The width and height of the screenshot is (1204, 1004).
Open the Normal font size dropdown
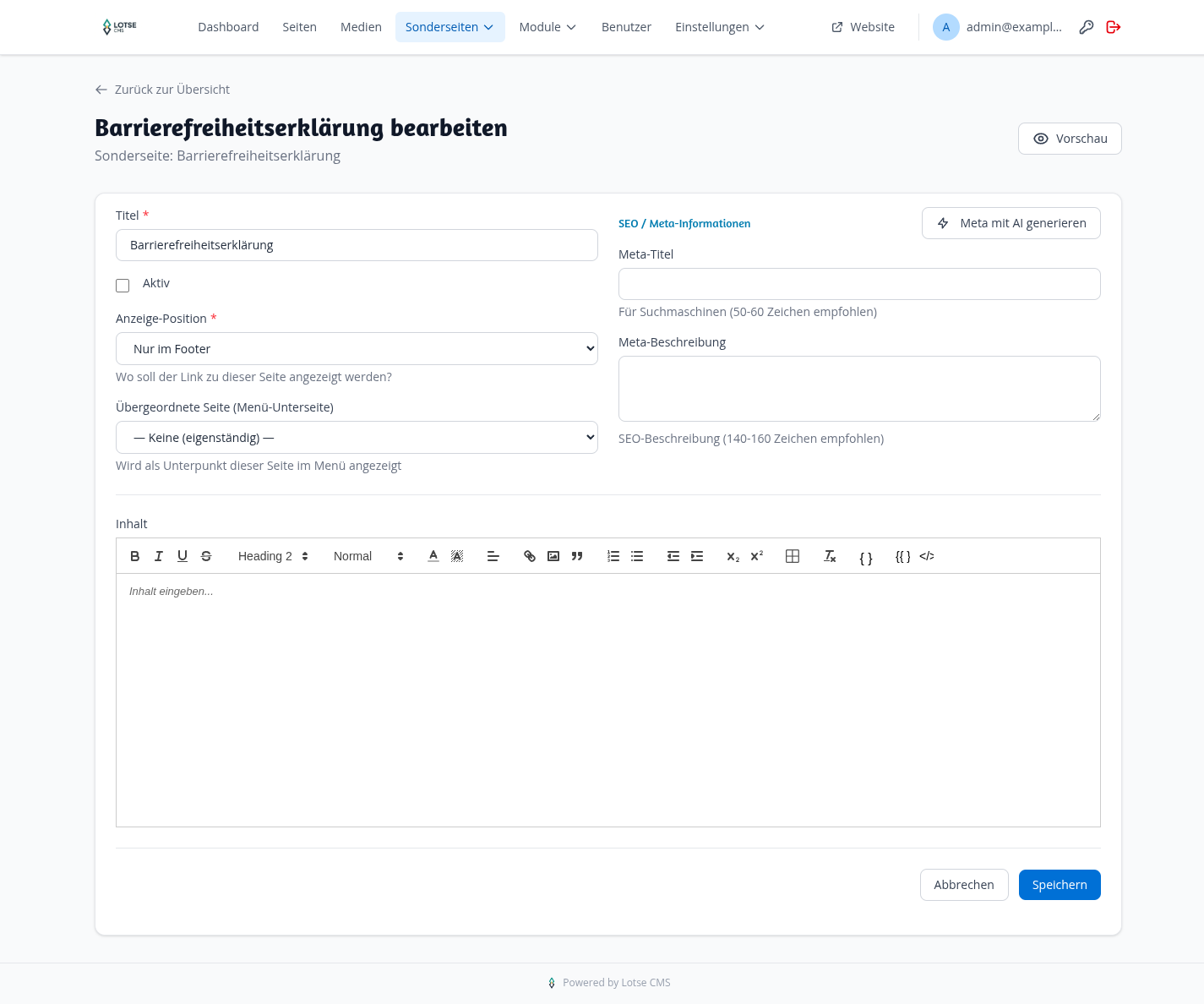tap(369, 556)
